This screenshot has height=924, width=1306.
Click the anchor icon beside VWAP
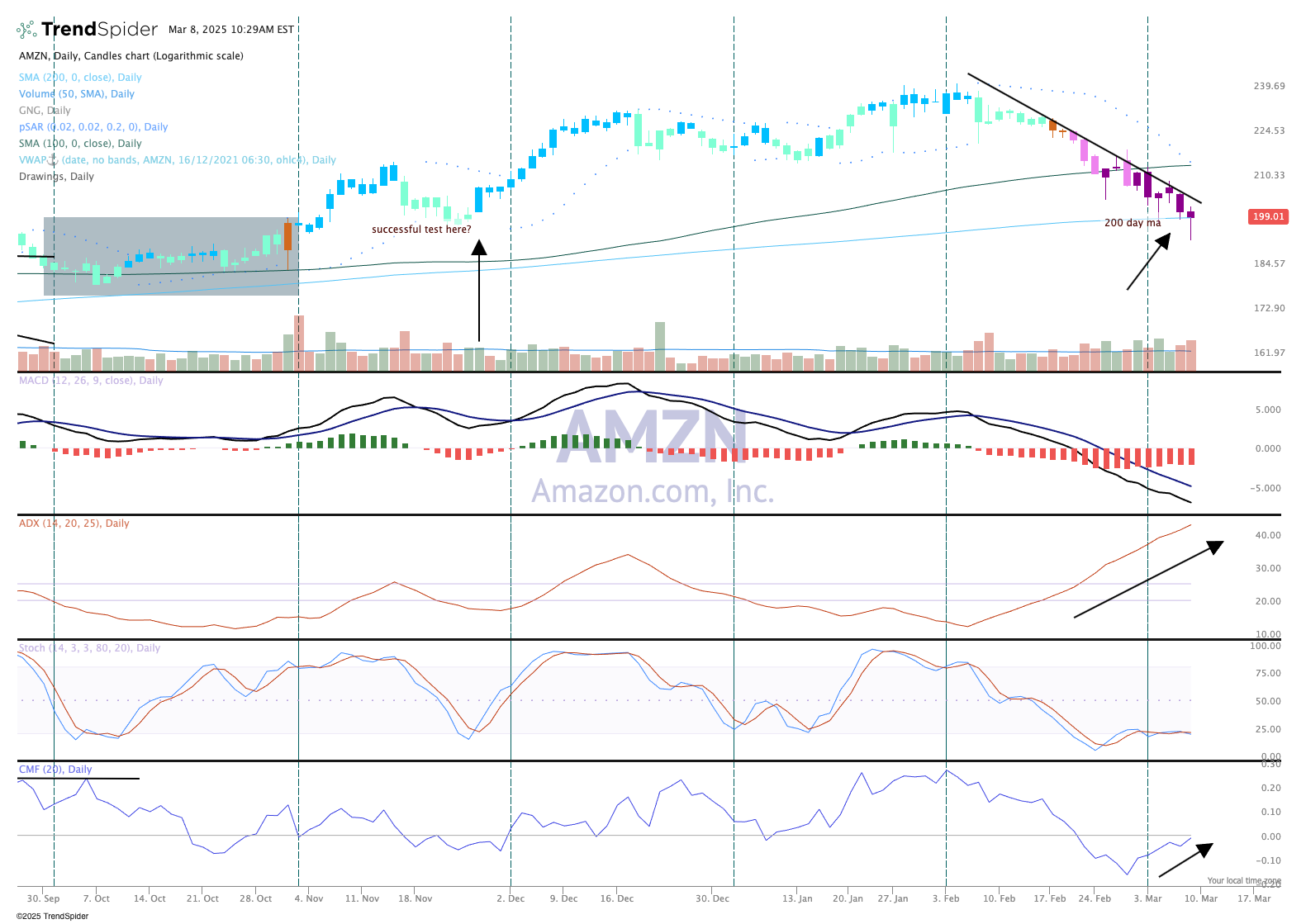53,160
